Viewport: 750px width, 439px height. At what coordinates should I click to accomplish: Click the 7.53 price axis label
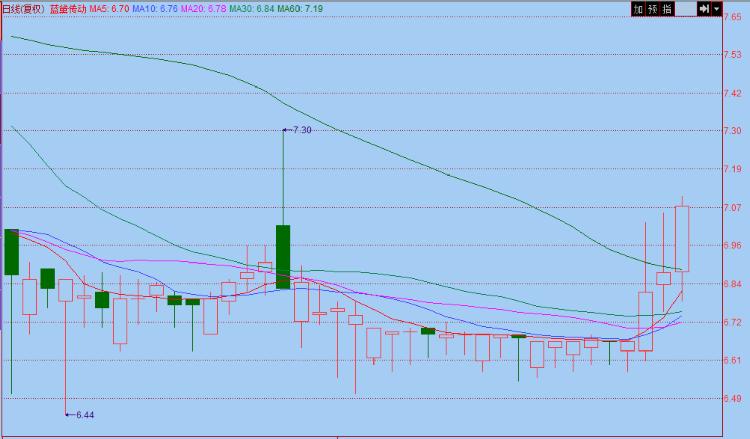(733, 55)
